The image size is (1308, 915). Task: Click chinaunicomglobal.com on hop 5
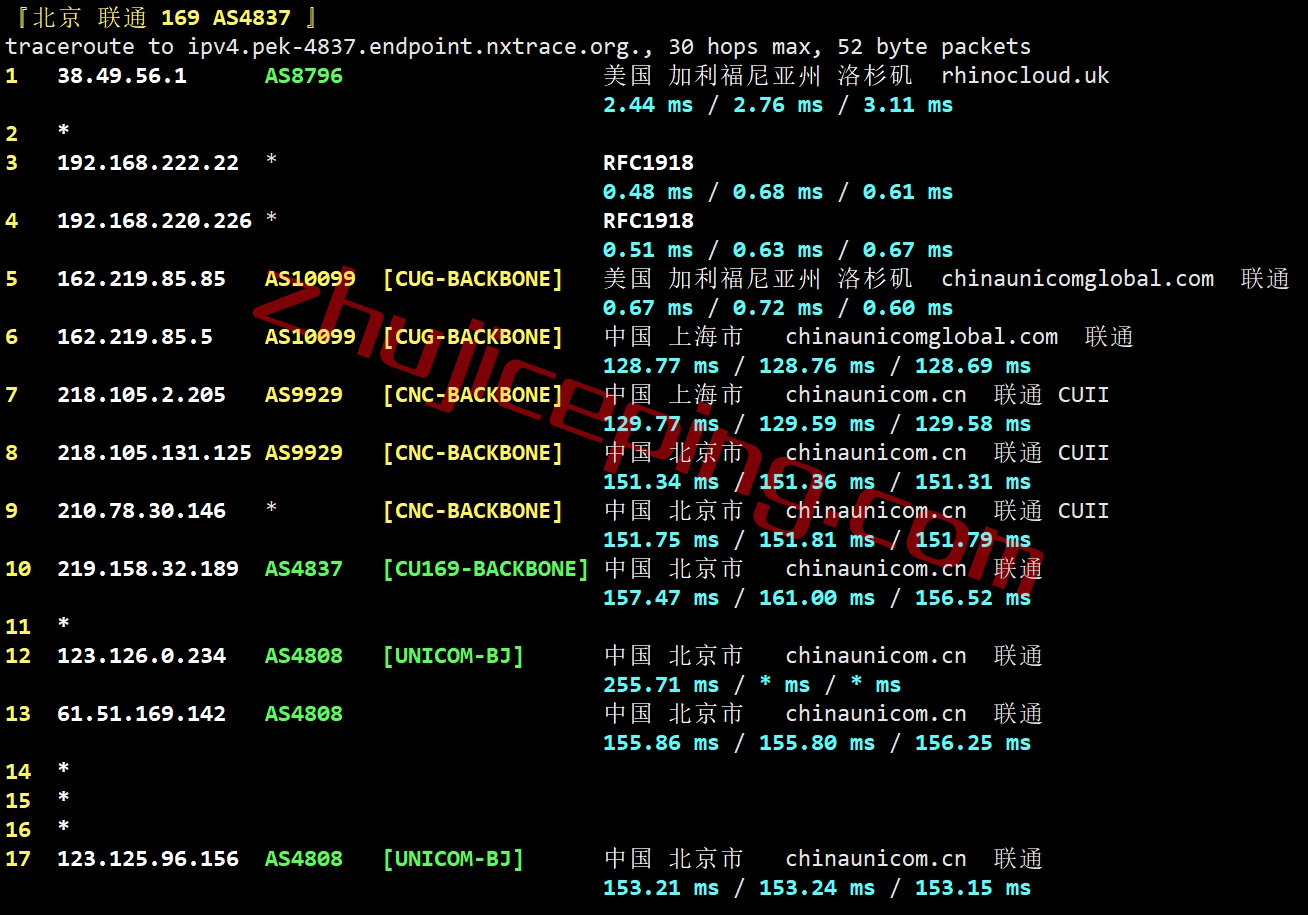[1078, 279]
